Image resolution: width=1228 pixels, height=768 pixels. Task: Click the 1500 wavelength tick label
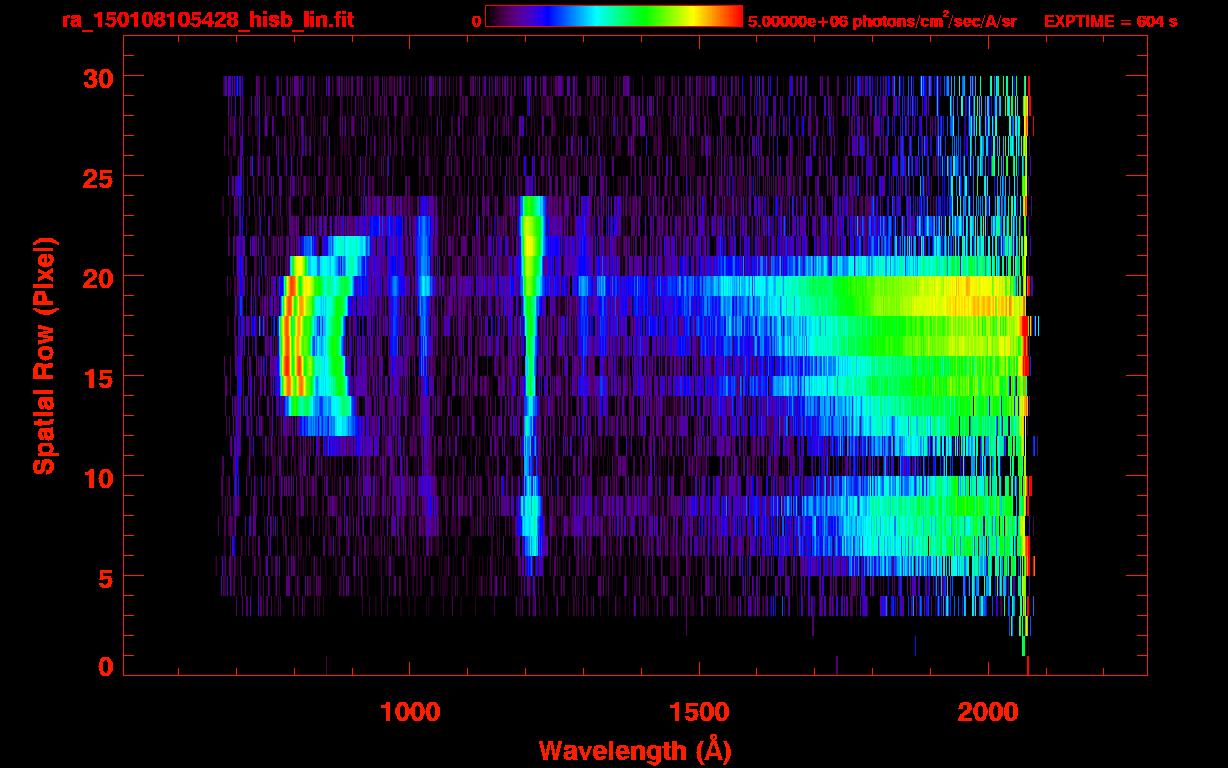point(699,712)
